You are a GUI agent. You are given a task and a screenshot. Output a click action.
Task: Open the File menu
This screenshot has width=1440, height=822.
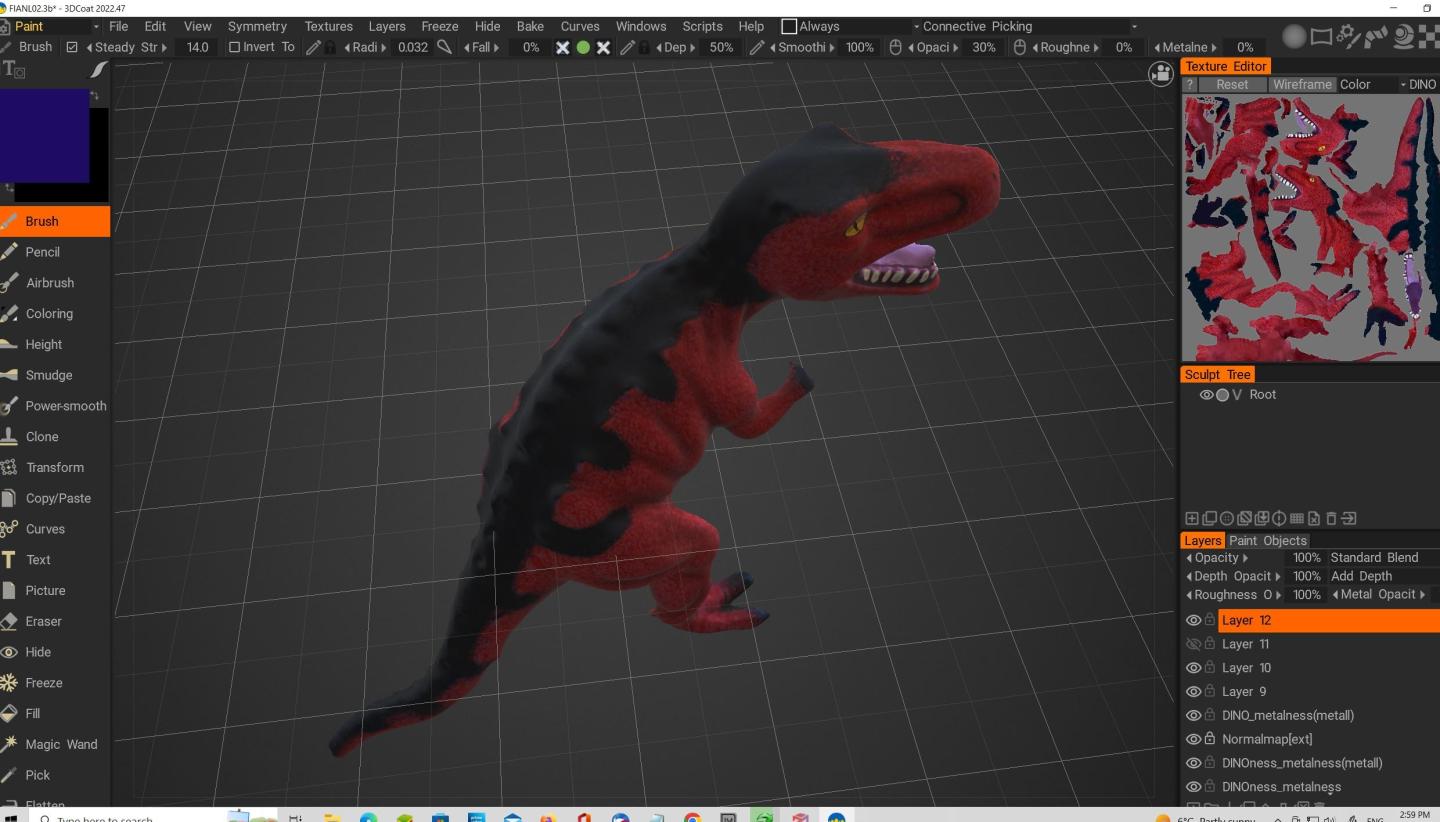118,26
